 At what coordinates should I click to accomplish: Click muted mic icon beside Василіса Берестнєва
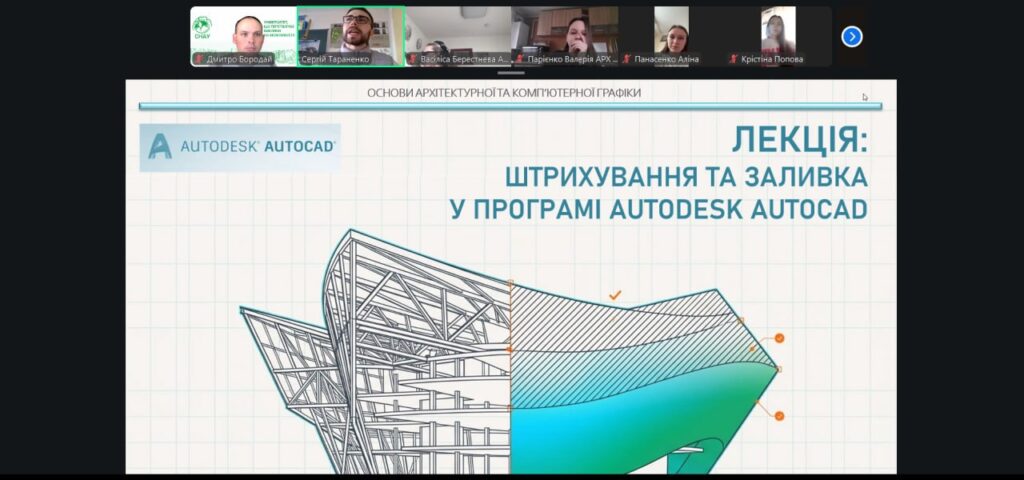pos(412,59)
